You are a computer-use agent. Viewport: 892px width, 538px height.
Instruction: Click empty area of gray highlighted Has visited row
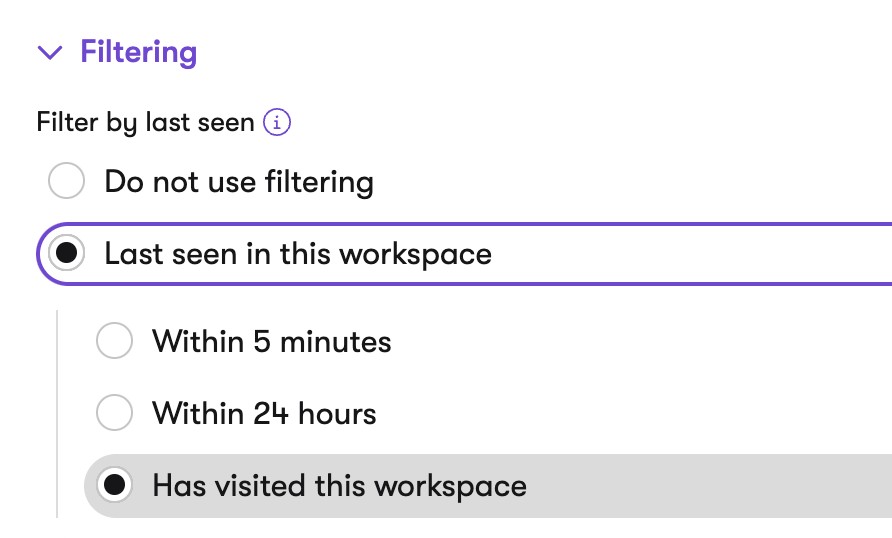(x=705, y=486)
